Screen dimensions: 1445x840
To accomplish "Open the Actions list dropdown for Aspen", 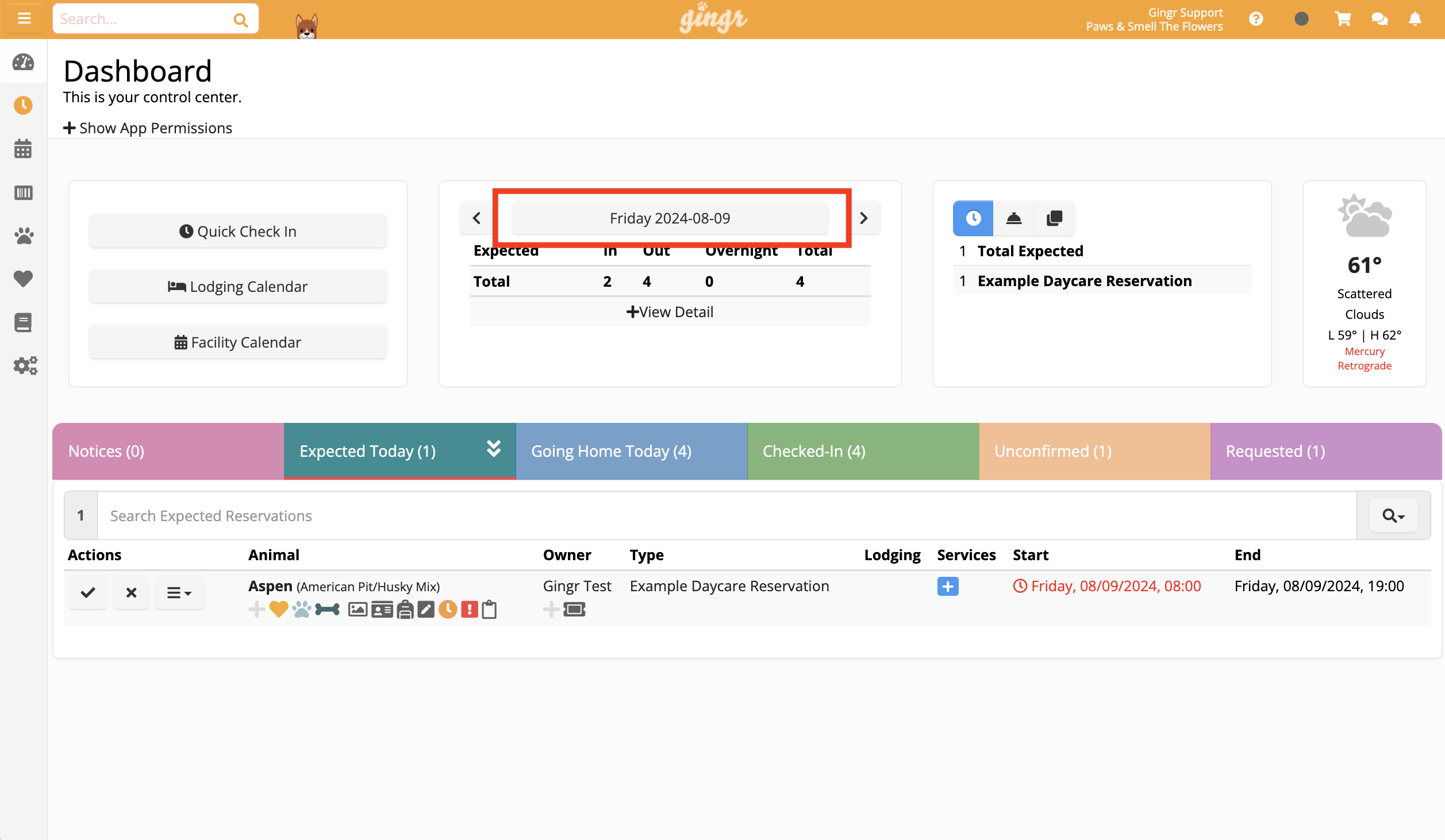I will pyautogui.click(x=179, y=592).
